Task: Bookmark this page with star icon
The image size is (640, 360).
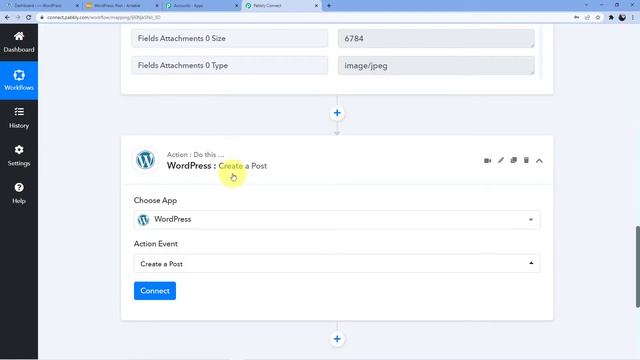Action: pyautogui.click(x=598, y=18)
